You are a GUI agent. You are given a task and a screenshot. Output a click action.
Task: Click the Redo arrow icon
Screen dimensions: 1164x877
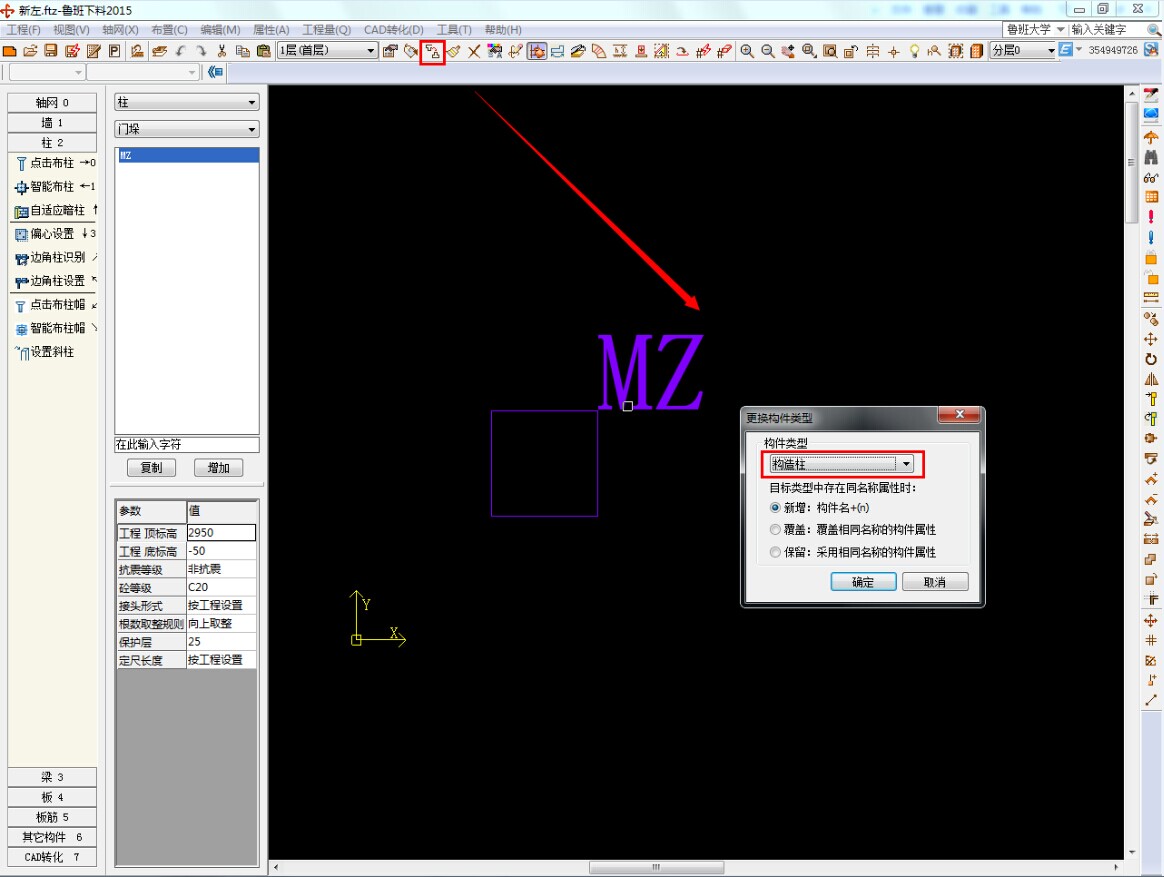pos(201,51)
